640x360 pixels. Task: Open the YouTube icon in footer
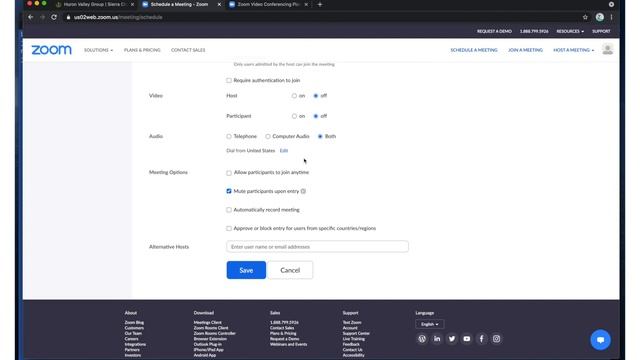pyautogui.click(x=467, y=339)
